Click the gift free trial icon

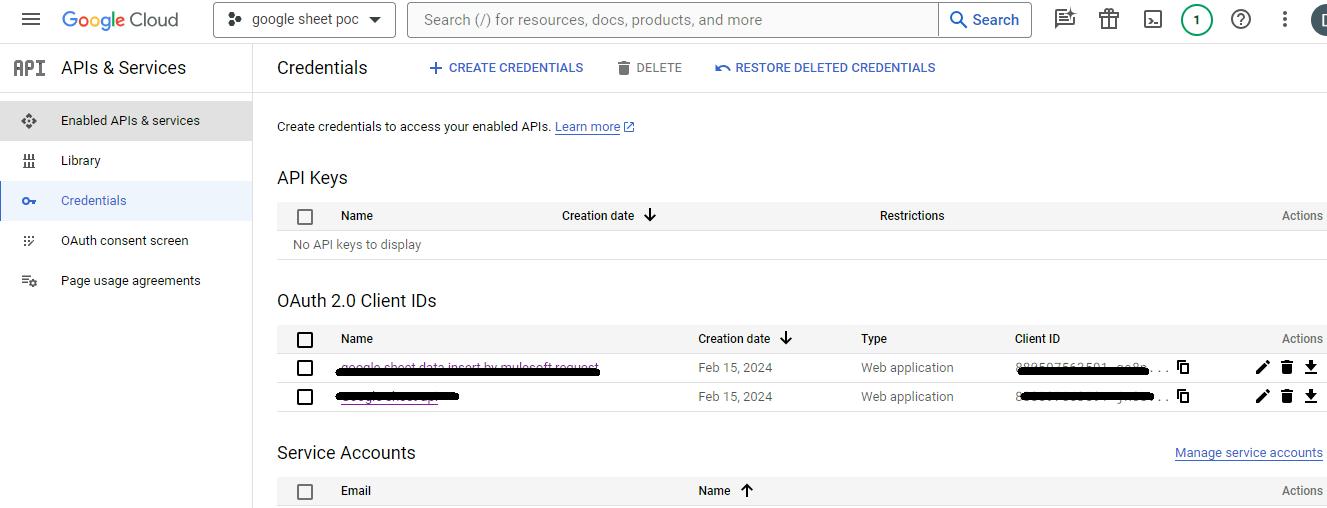pos(1109,19)
